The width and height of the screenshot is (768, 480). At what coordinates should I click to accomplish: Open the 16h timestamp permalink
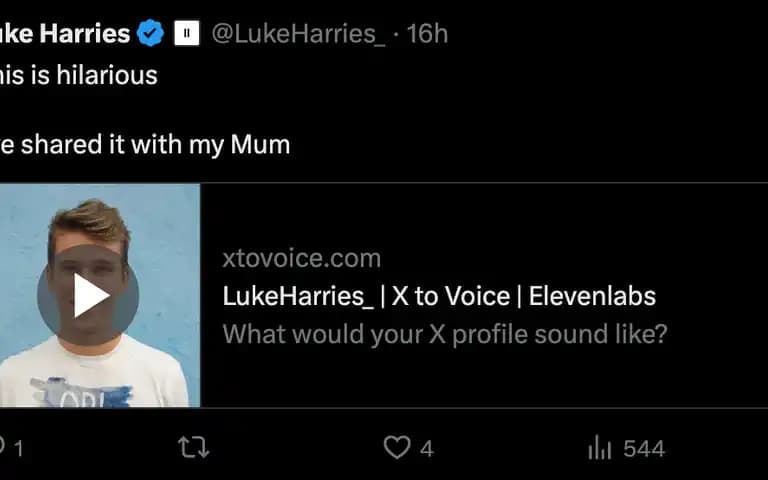click(x=427, y=34)
